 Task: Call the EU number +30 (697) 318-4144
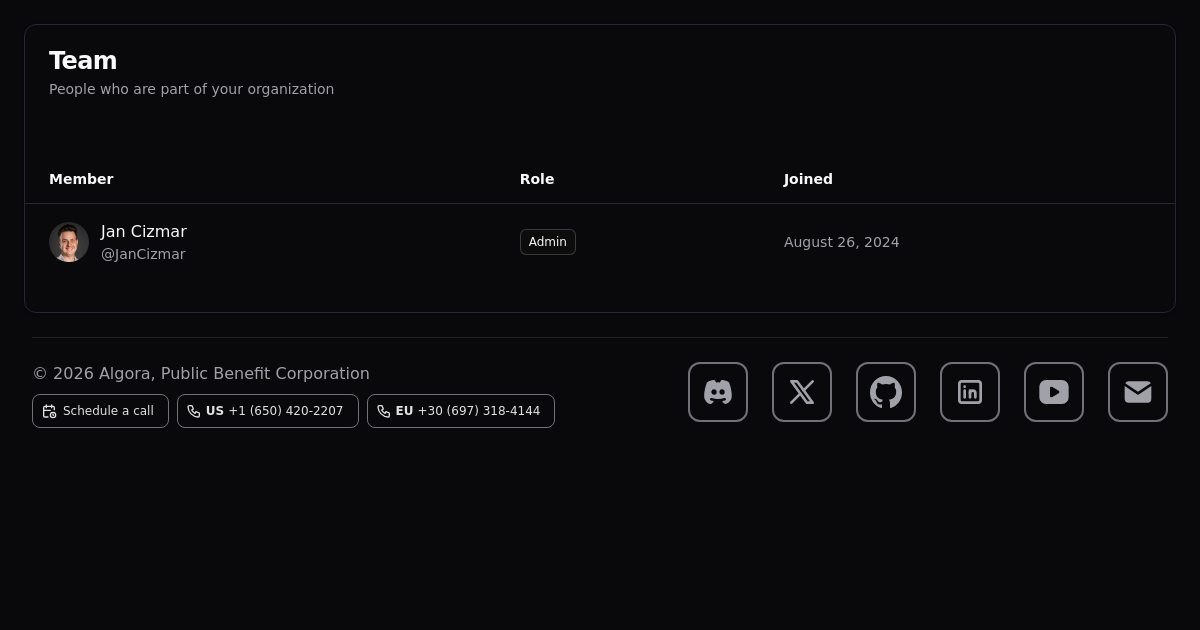468,411
